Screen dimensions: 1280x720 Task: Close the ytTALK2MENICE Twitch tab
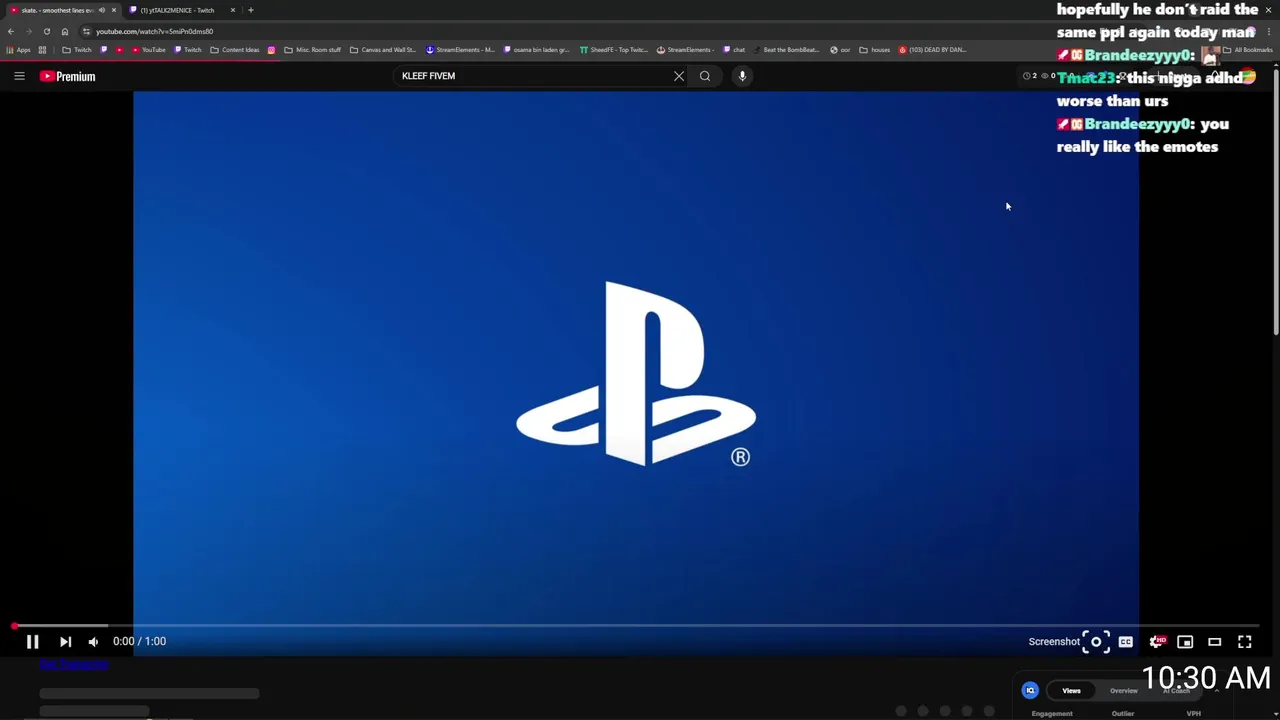[233, 10]
